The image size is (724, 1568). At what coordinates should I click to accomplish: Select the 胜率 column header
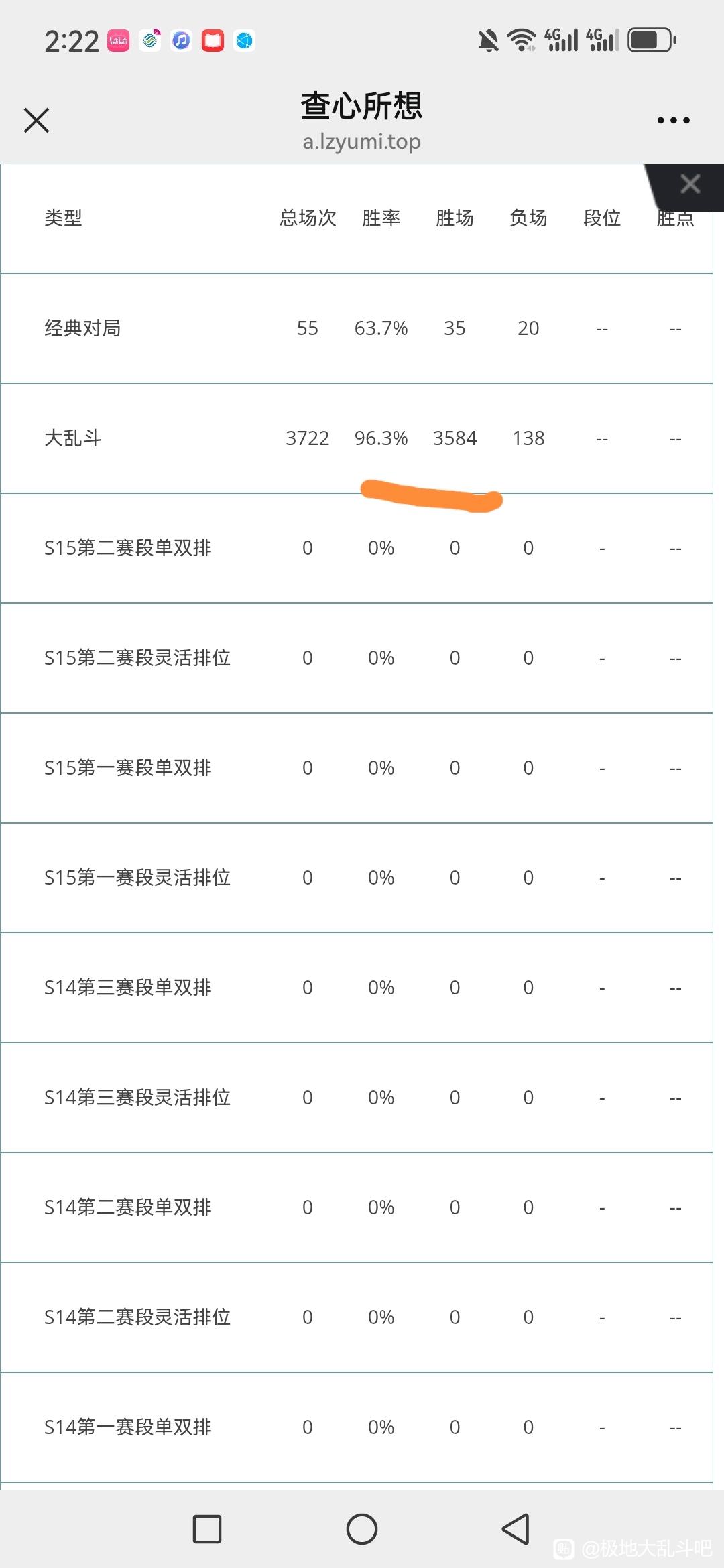tap(381, 218)
